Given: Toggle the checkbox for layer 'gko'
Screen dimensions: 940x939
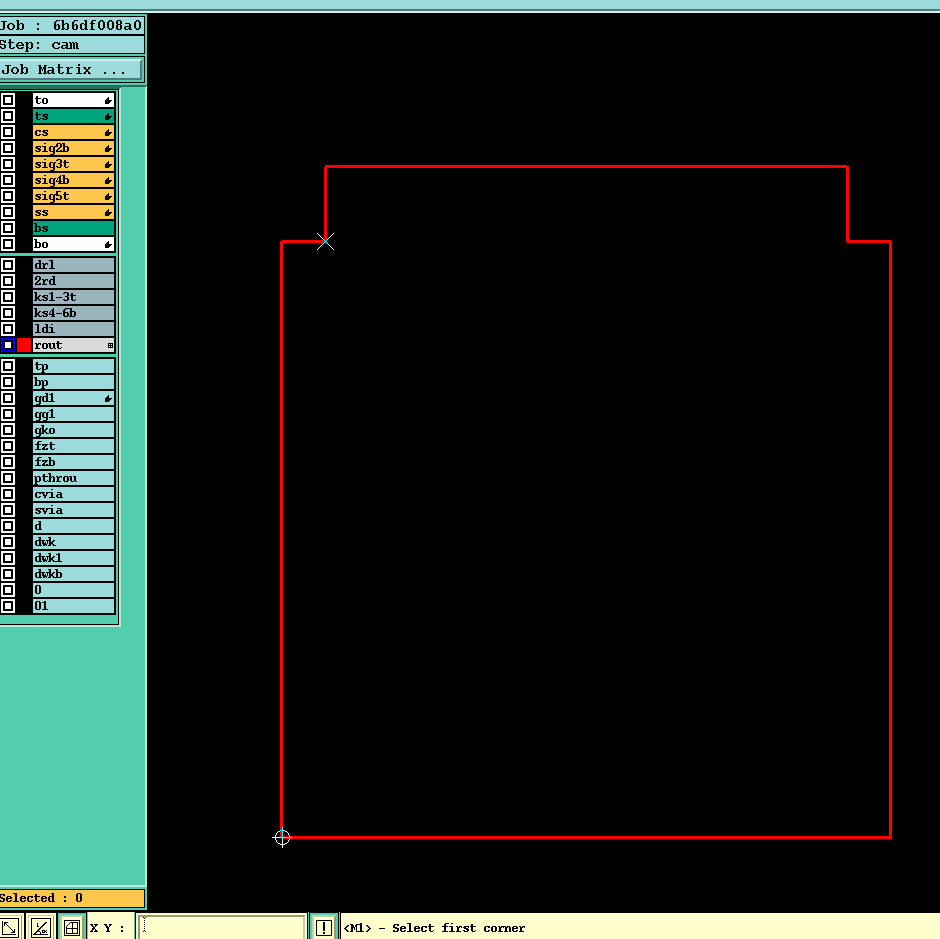Looking at the screenshot, I should click(x=8, y=430).
